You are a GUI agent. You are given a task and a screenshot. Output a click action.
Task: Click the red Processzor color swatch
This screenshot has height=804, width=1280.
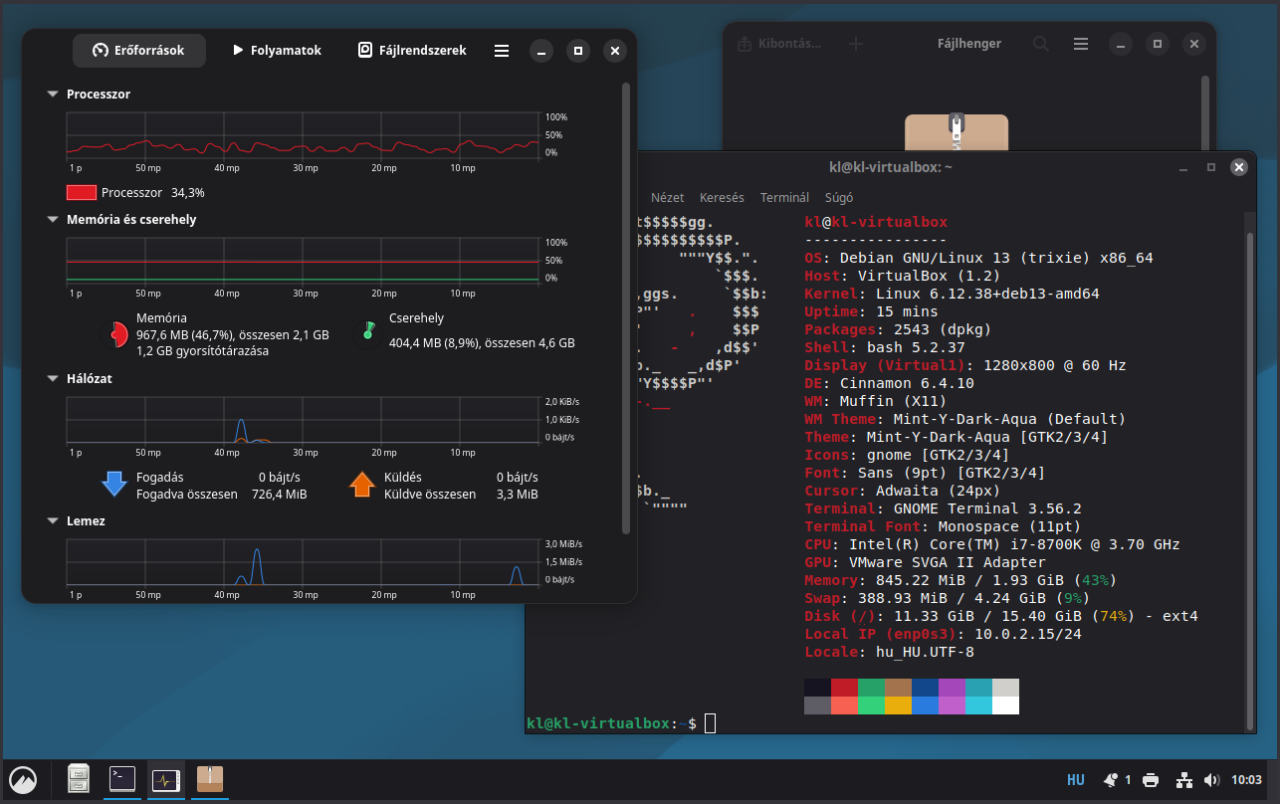pos(81,192)
